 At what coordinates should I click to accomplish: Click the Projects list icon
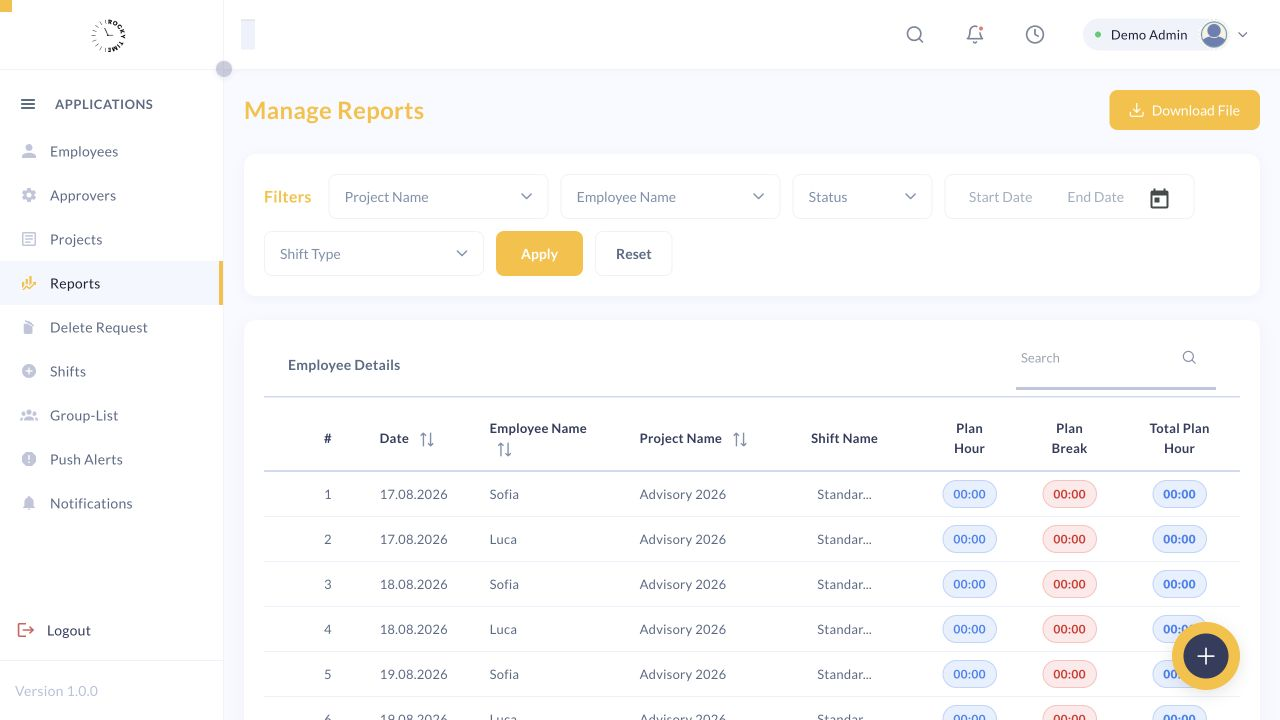coord(29,239)
